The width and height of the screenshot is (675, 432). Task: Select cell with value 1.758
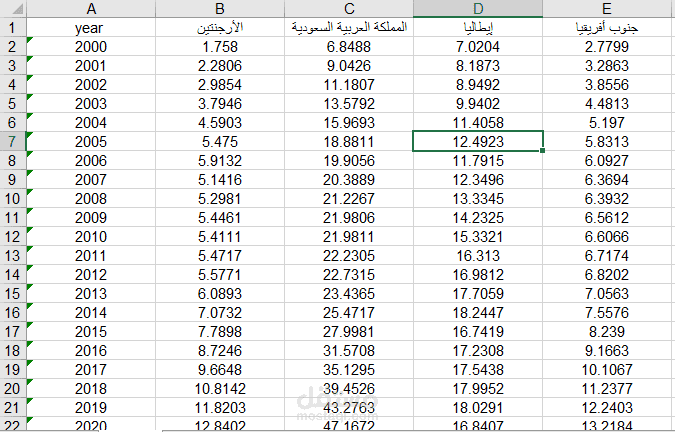220,46
